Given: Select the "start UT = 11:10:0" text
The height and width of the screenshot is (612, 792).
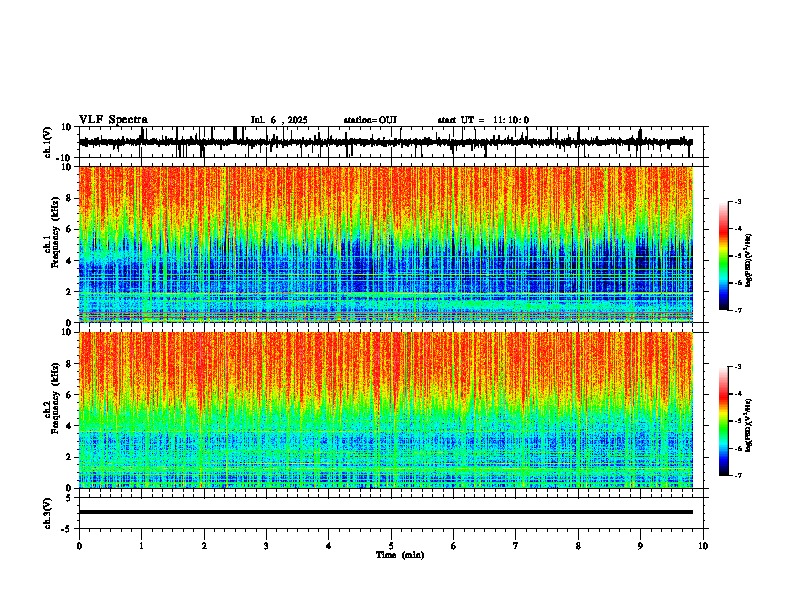Looking at the screenshot, I should tap(483, 120).
